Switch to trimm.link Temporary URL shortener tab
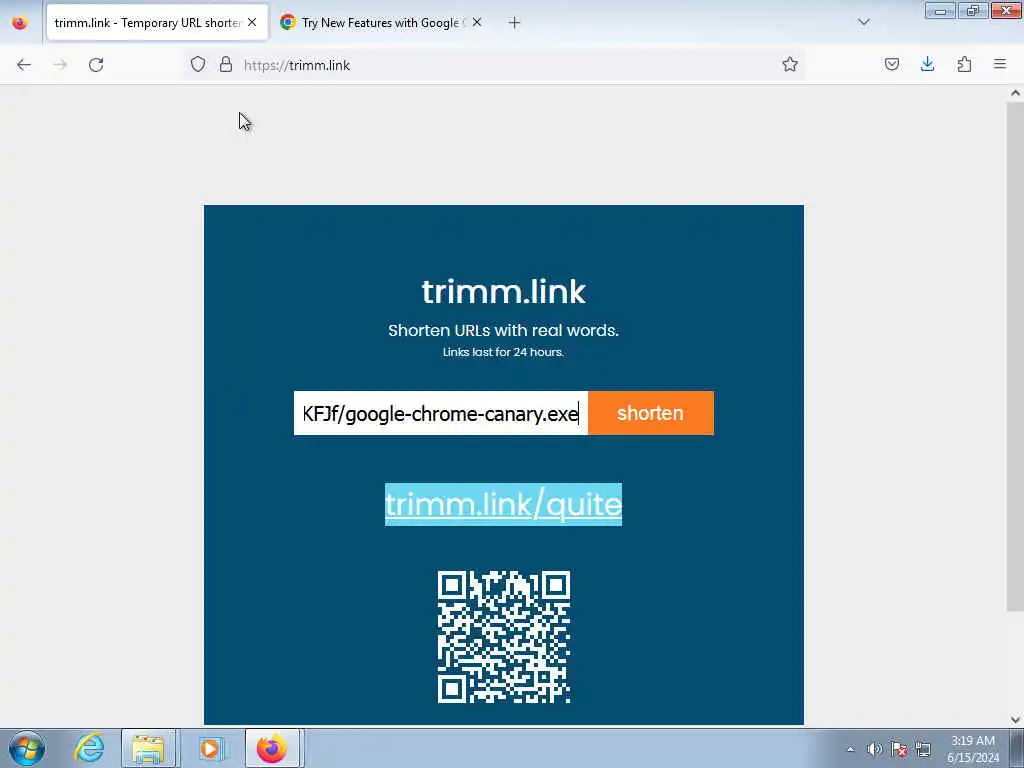1024x768 pixels. [x=157, y=23]
